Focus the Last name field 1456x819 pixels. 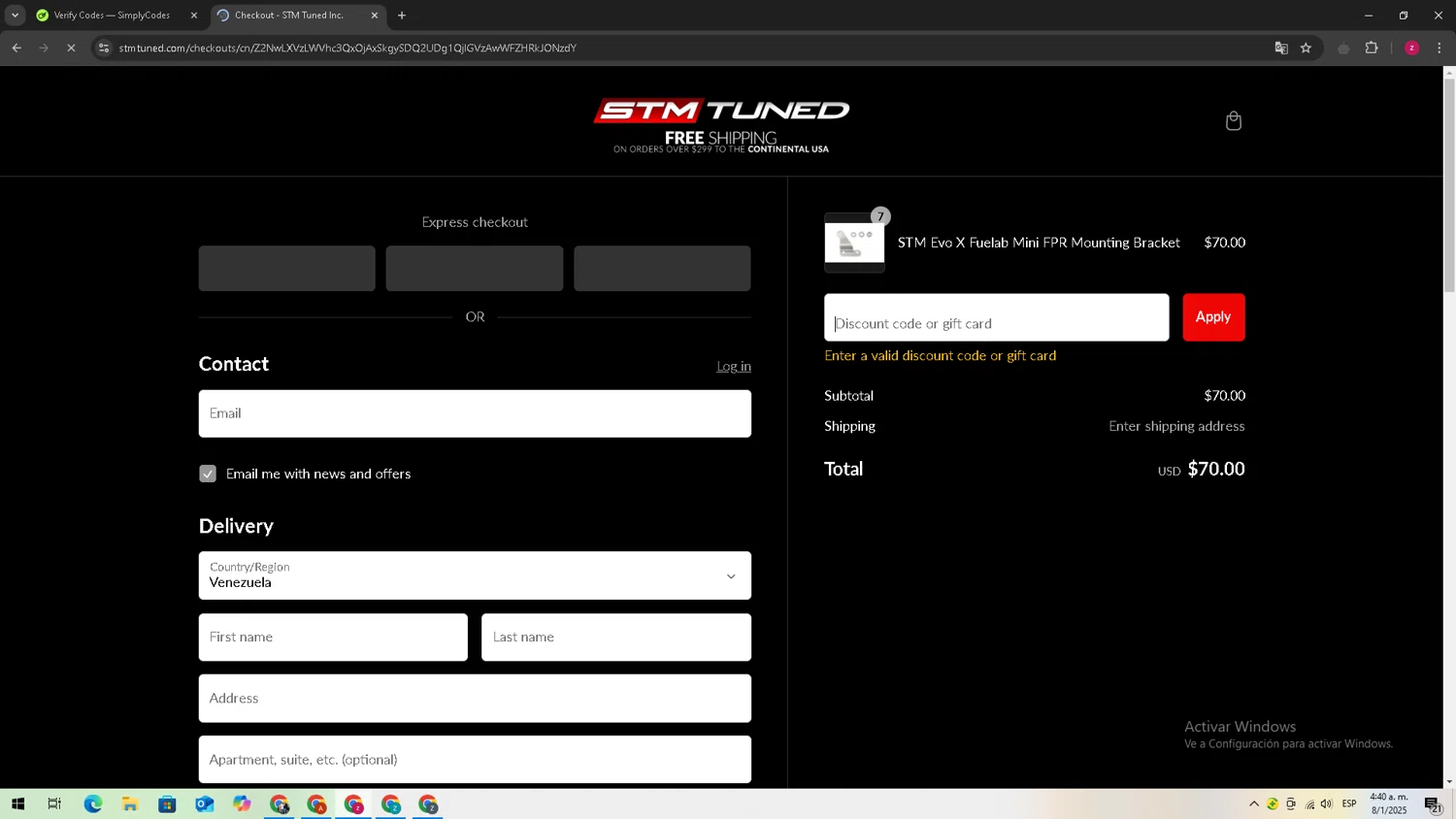click(616, 638)
